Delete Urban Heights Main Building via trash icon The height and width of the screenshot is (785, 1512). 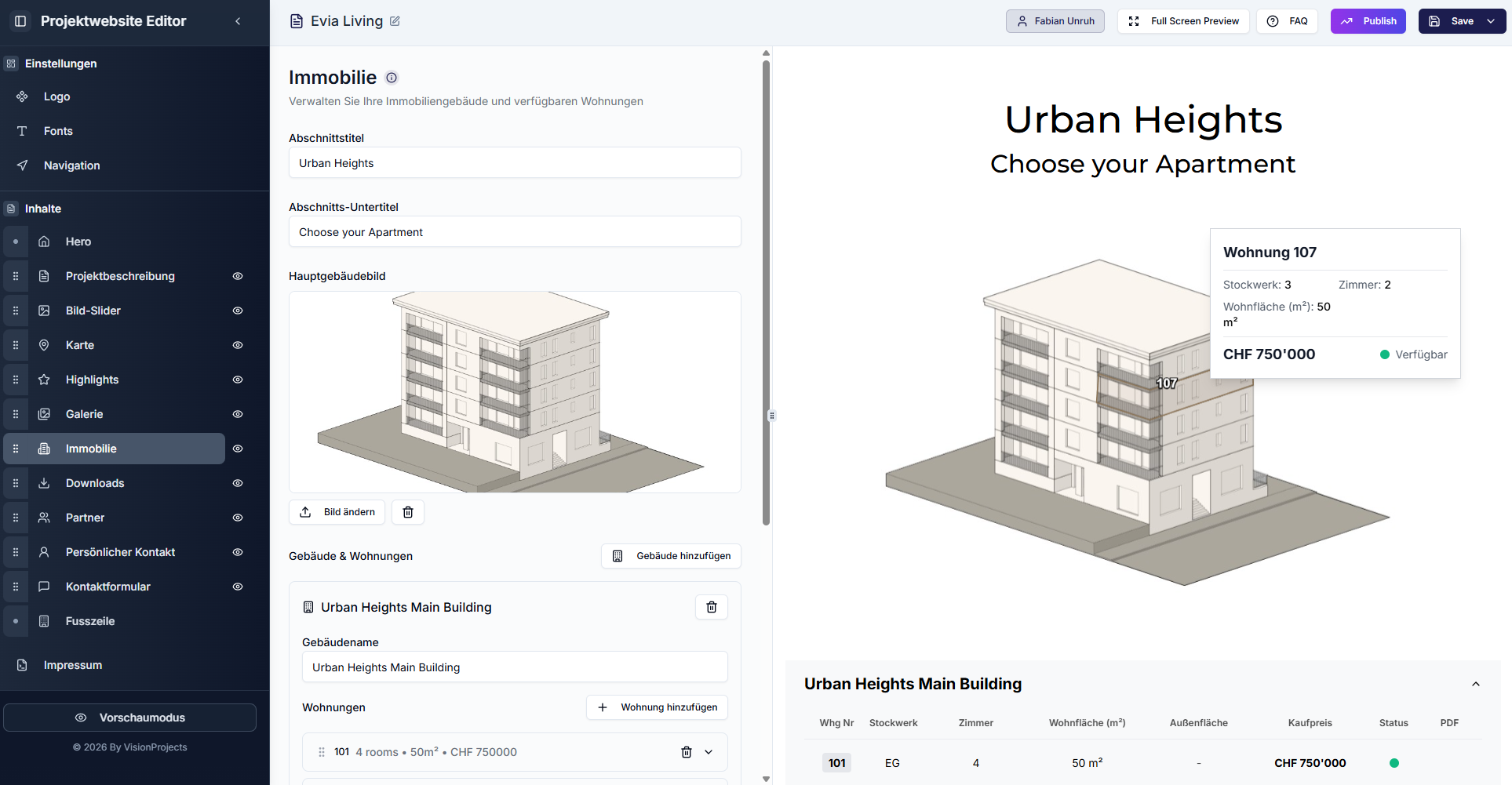click(x=711, y=607)
